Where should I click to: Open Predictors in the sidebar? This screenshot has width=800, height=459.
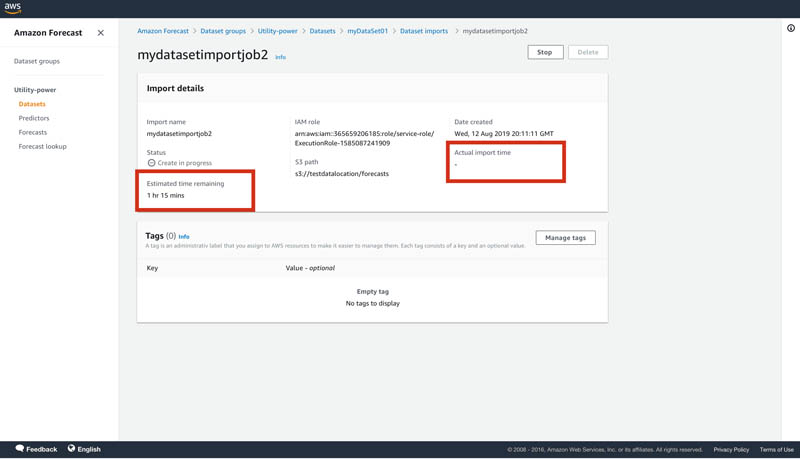pos(34,118)
